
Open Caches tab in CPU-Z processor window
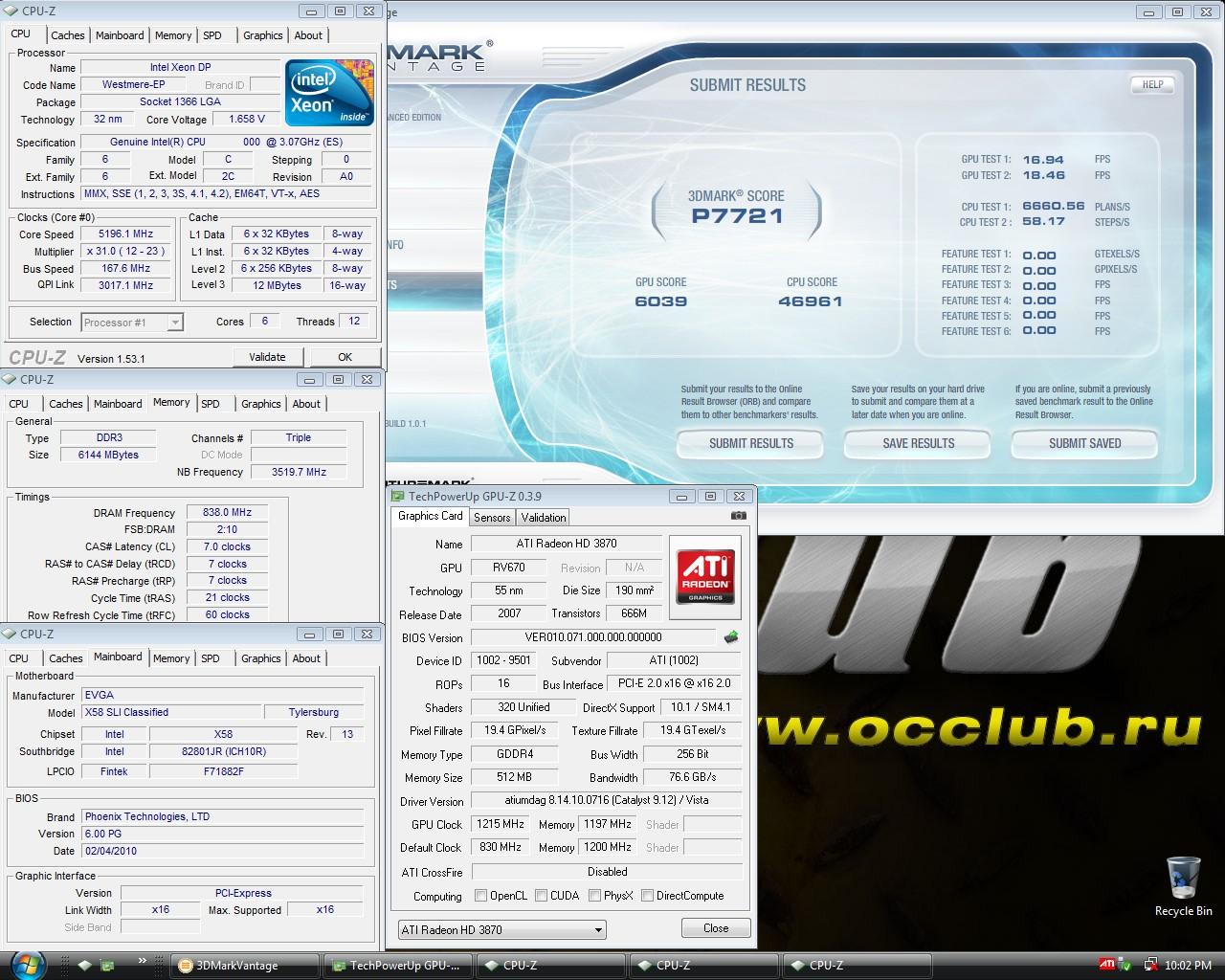click(x=68, y=35)
